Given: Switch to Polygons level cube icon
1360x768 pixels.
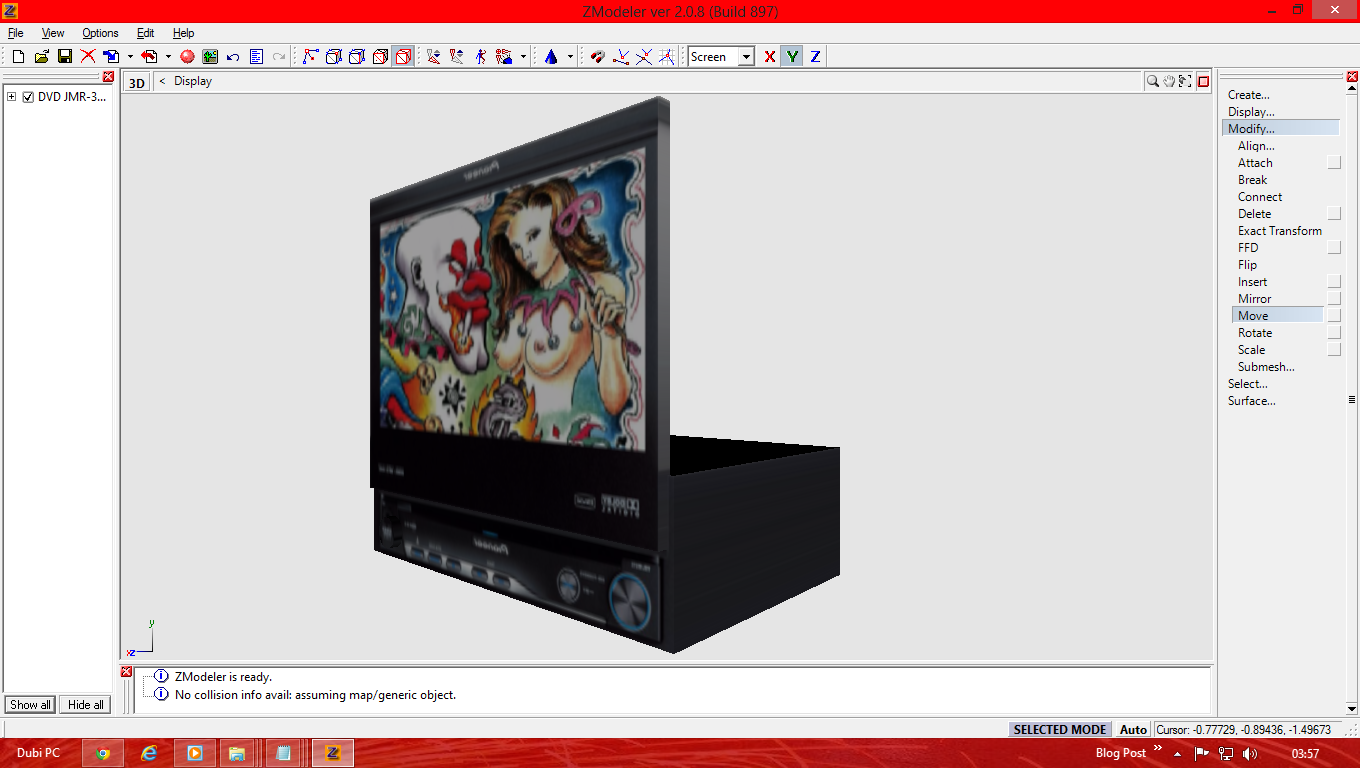Looking at the screenshot, I should 380,57.
